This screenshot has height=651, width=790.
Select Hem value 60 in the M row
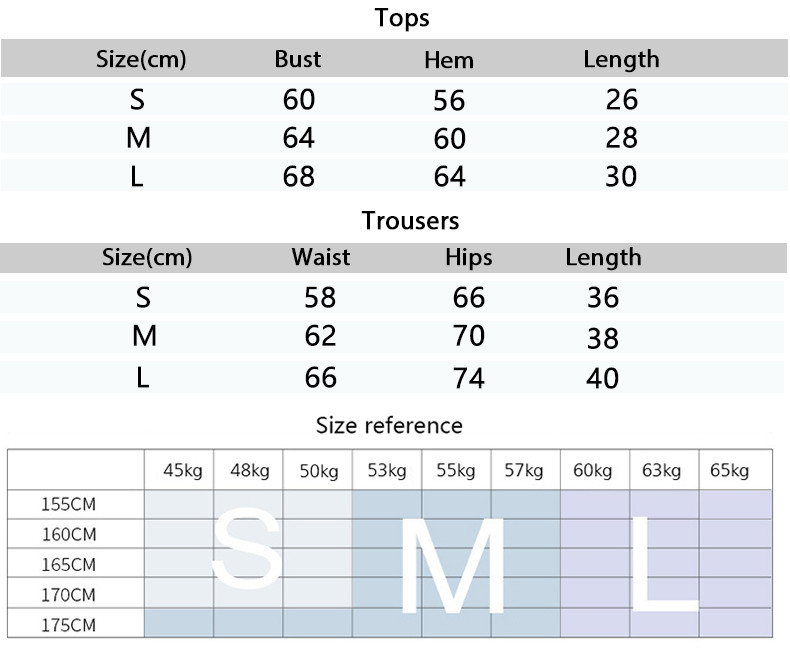click(449, 139)
